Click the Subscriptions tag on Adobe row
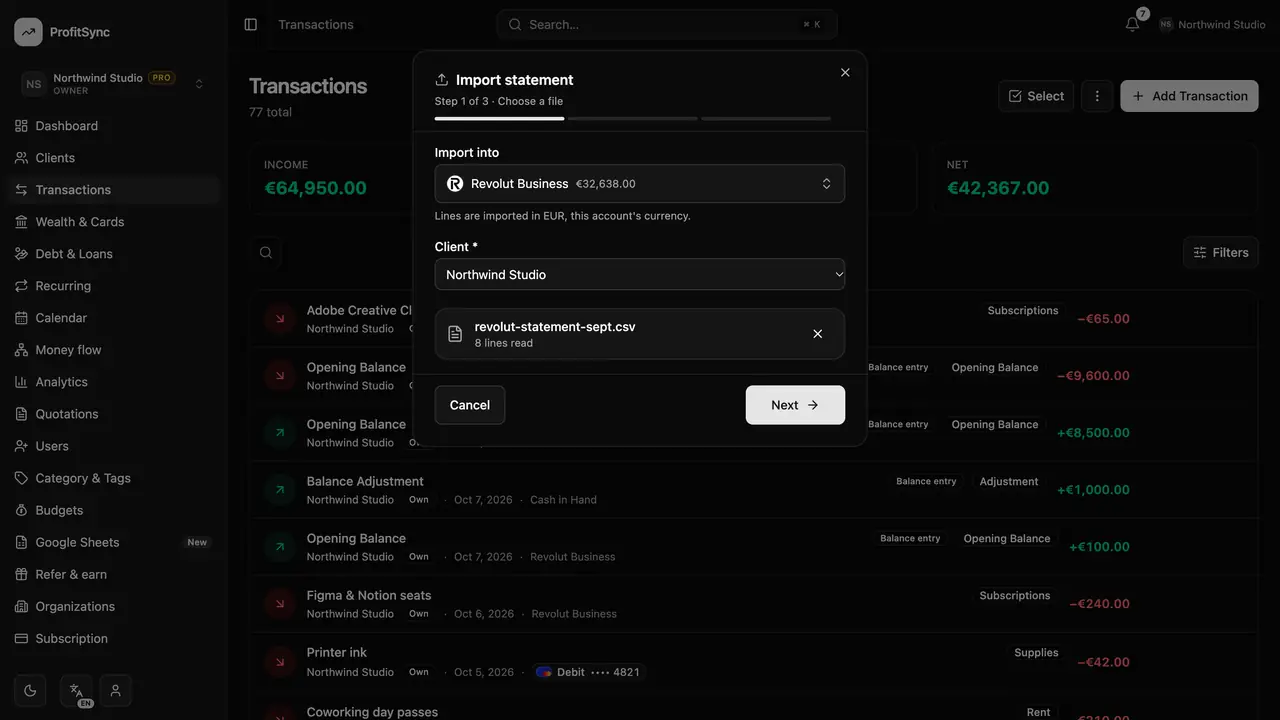Screen dimensions: 1280x720 click(1023, 311)
